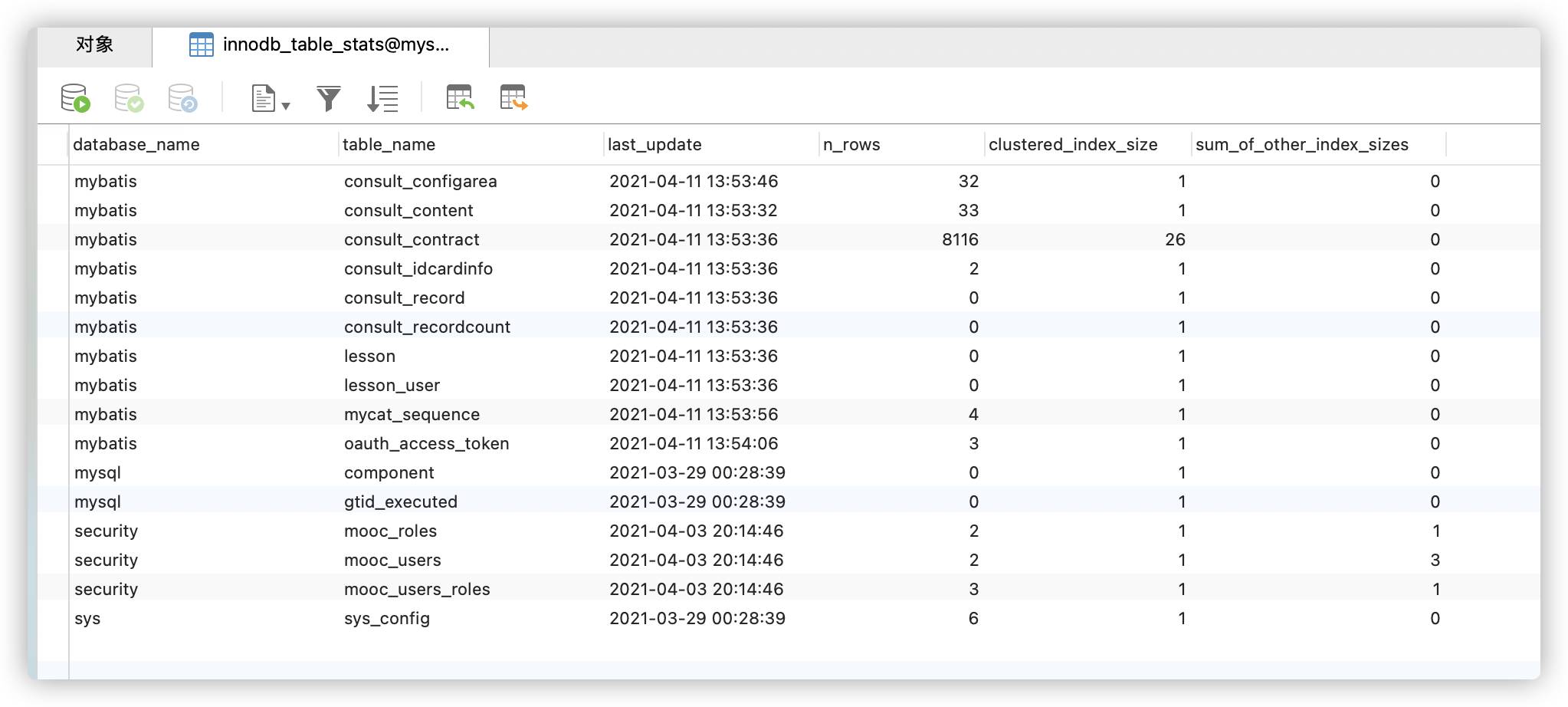This screenshot has width=1568, height=707.
Task: Click the commit transaction icon
Action: pos(129,98)
